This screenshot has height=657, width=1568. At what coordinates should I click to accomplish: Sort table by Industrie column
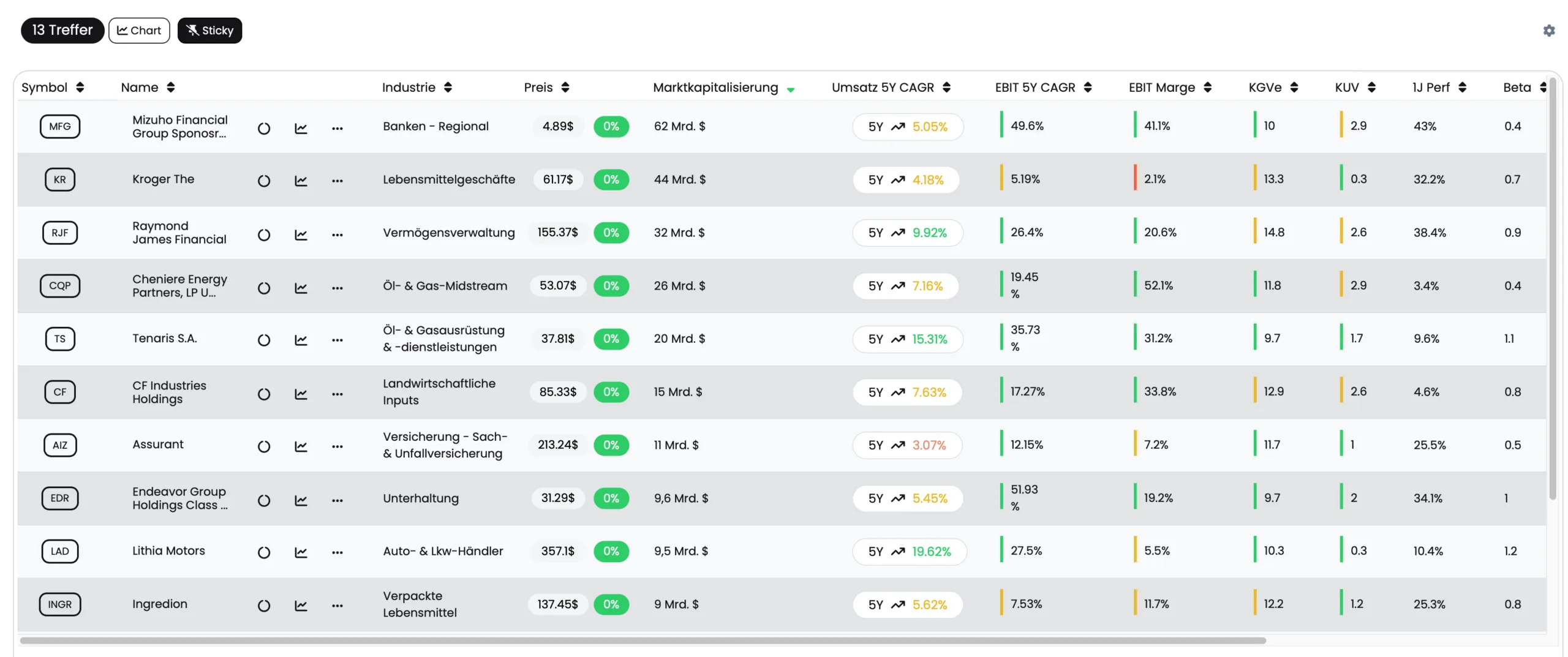point(417,87)
